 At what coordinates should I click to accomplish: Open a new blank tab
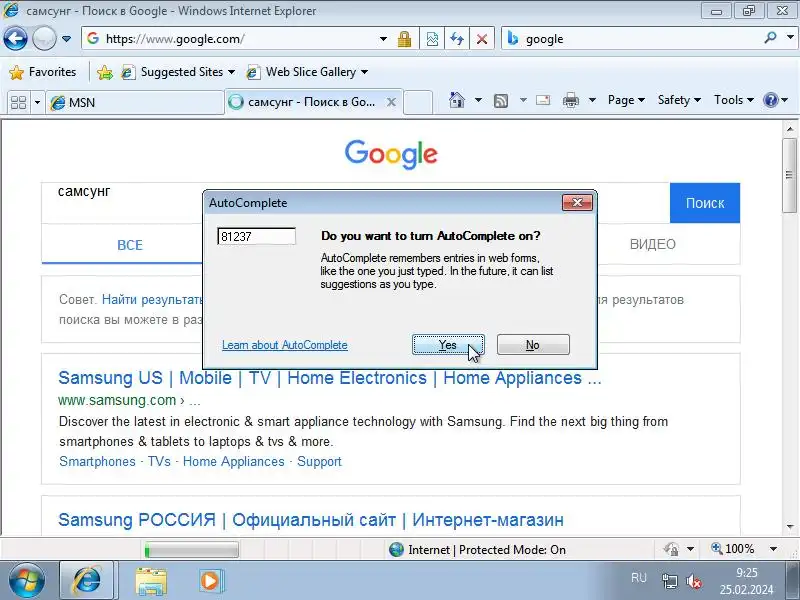(418, 102)
